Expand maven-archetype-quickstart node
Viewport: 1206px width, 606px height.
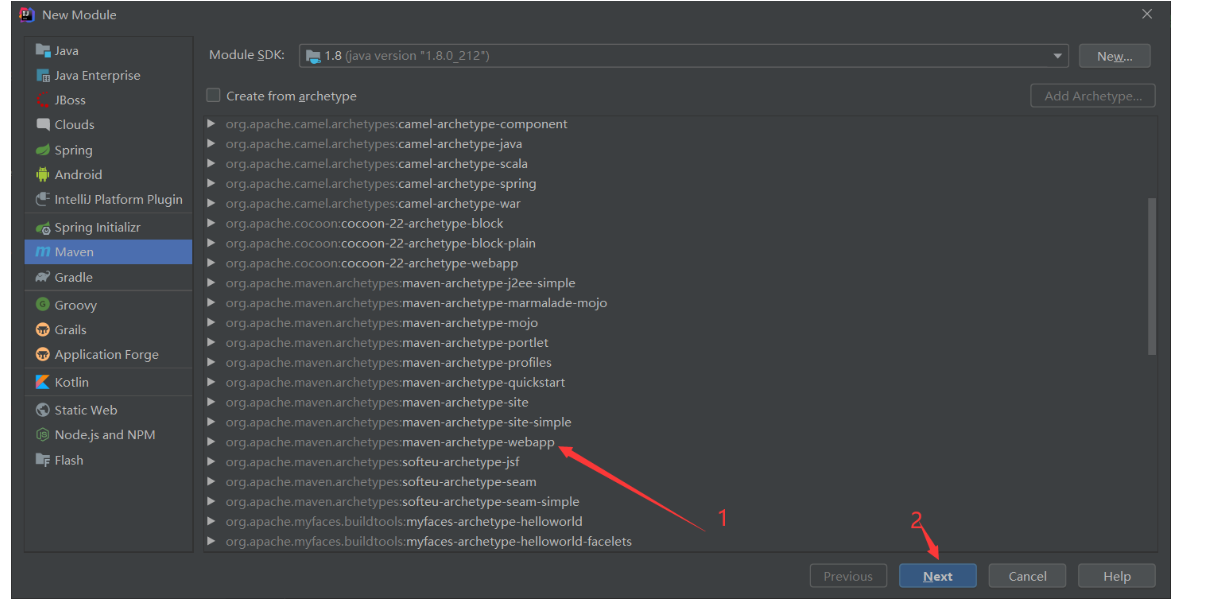pyautogui.click(x=211, y=382)
